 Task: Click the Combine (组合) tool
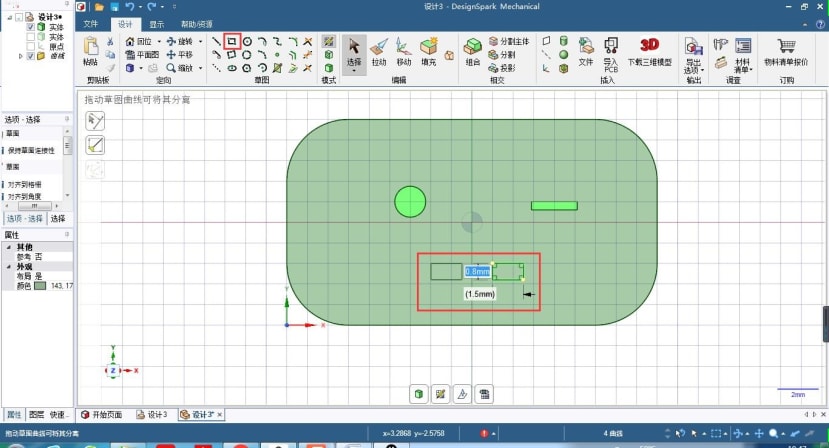(472, 52)
